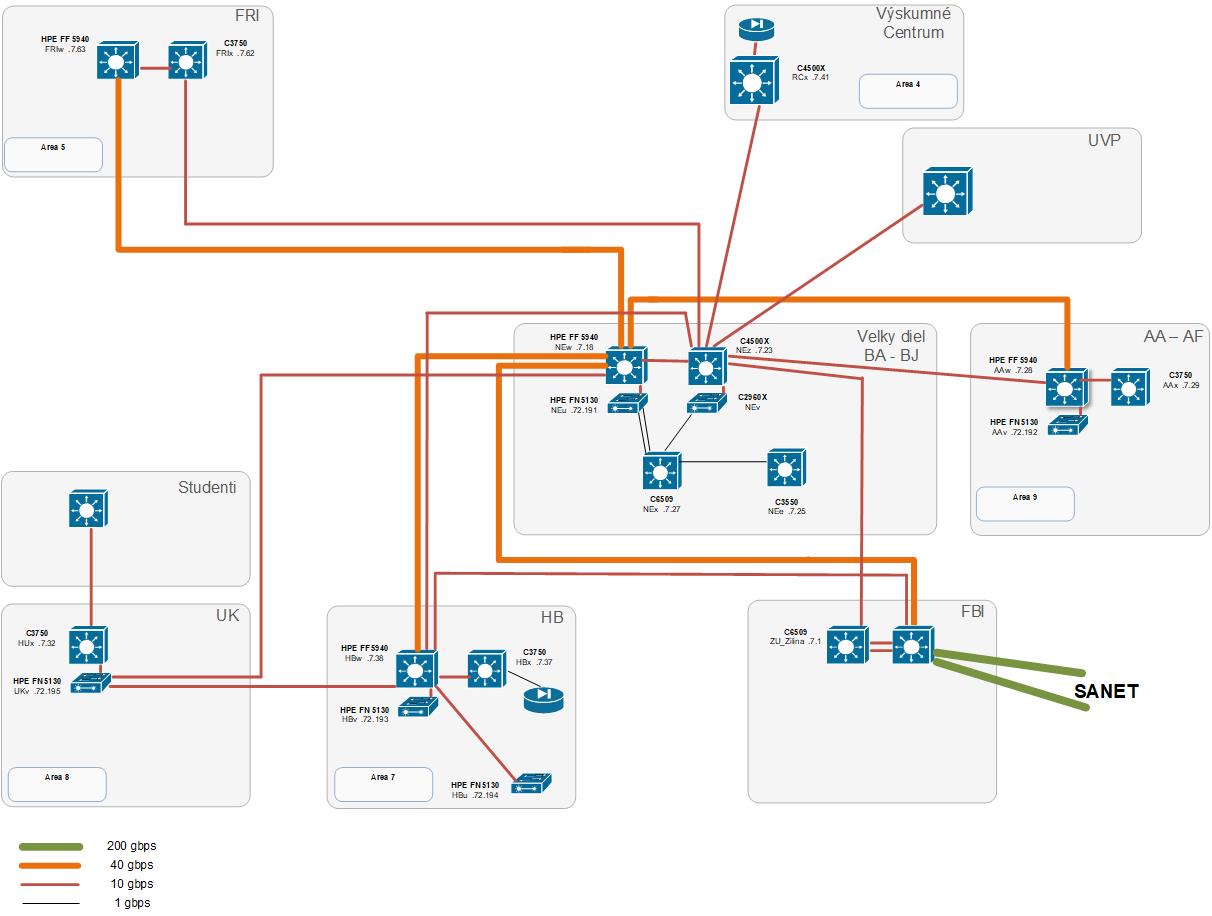1212x916 pixels.
Task: Select the UVP group title
Action: tap(1105, 140)
